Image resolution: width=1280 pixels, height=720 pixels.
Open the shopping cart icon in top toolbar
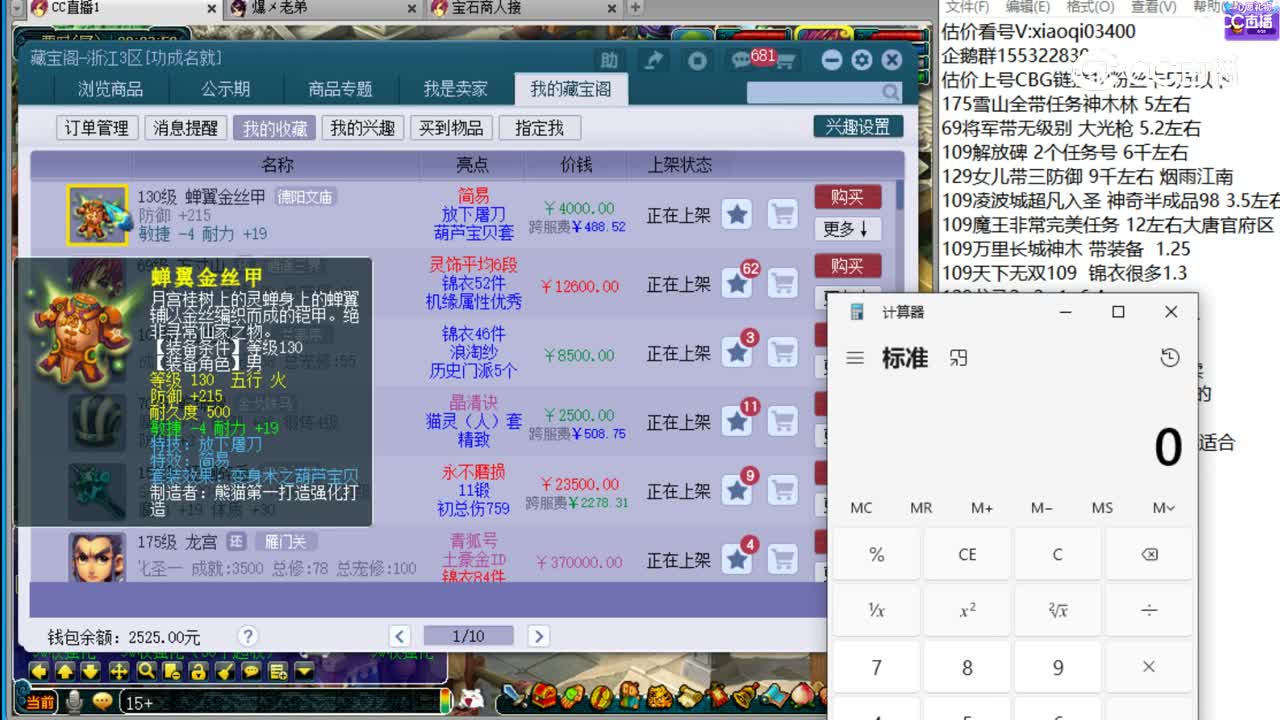[787, 62]
